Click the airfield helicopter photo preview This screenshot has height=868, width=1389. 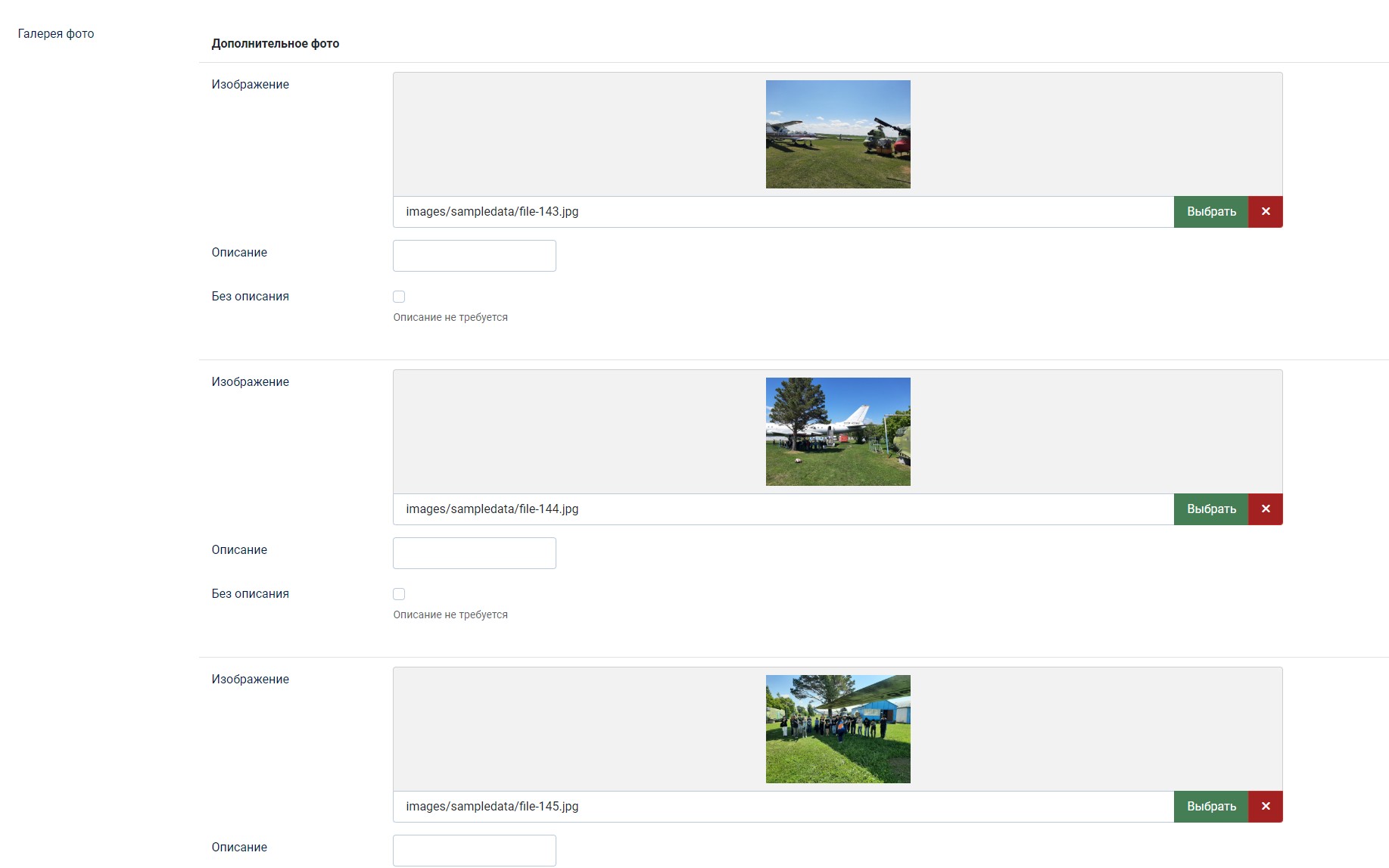coord(838,134)
